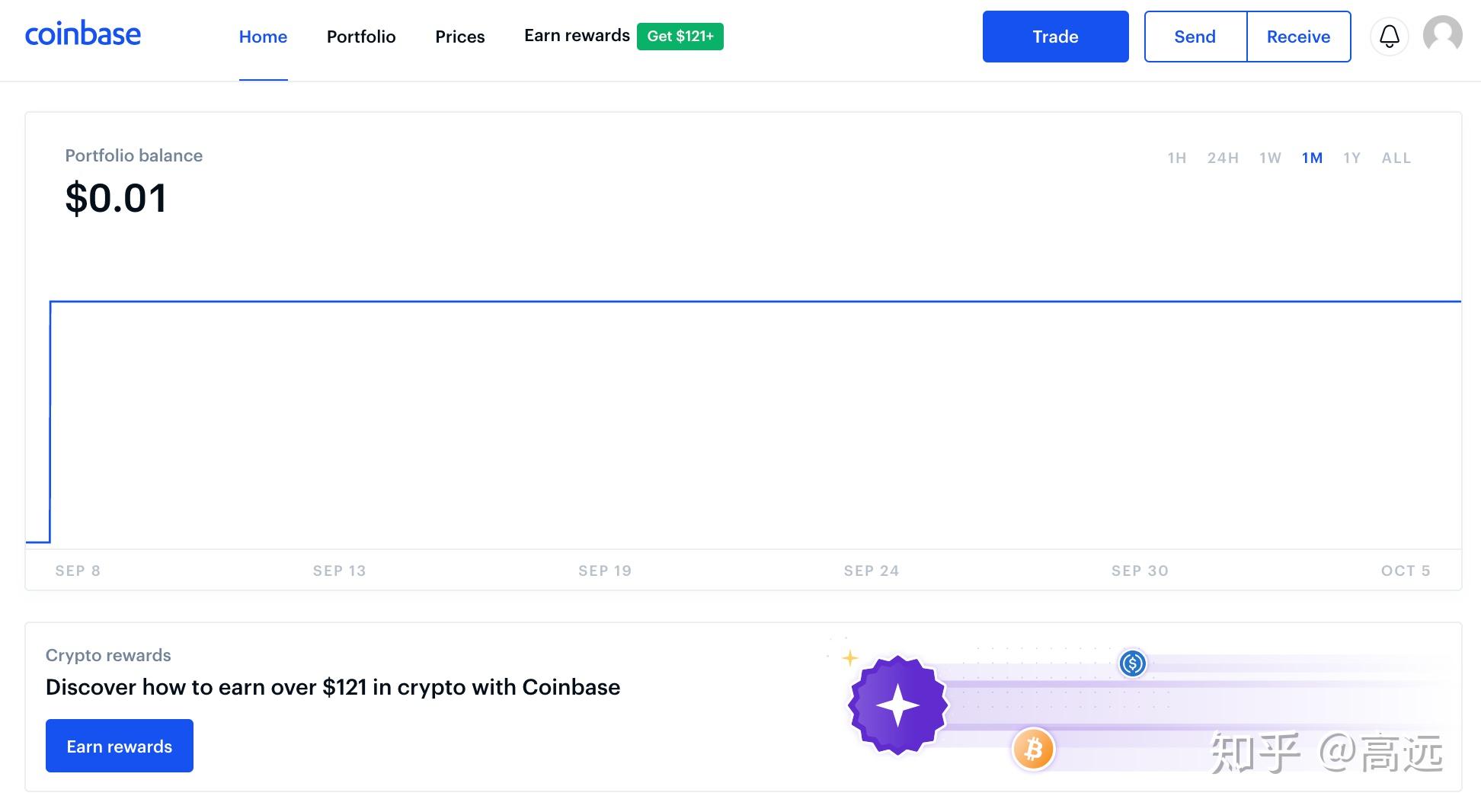Click the Coinbase logo

[x=83, y=35]
